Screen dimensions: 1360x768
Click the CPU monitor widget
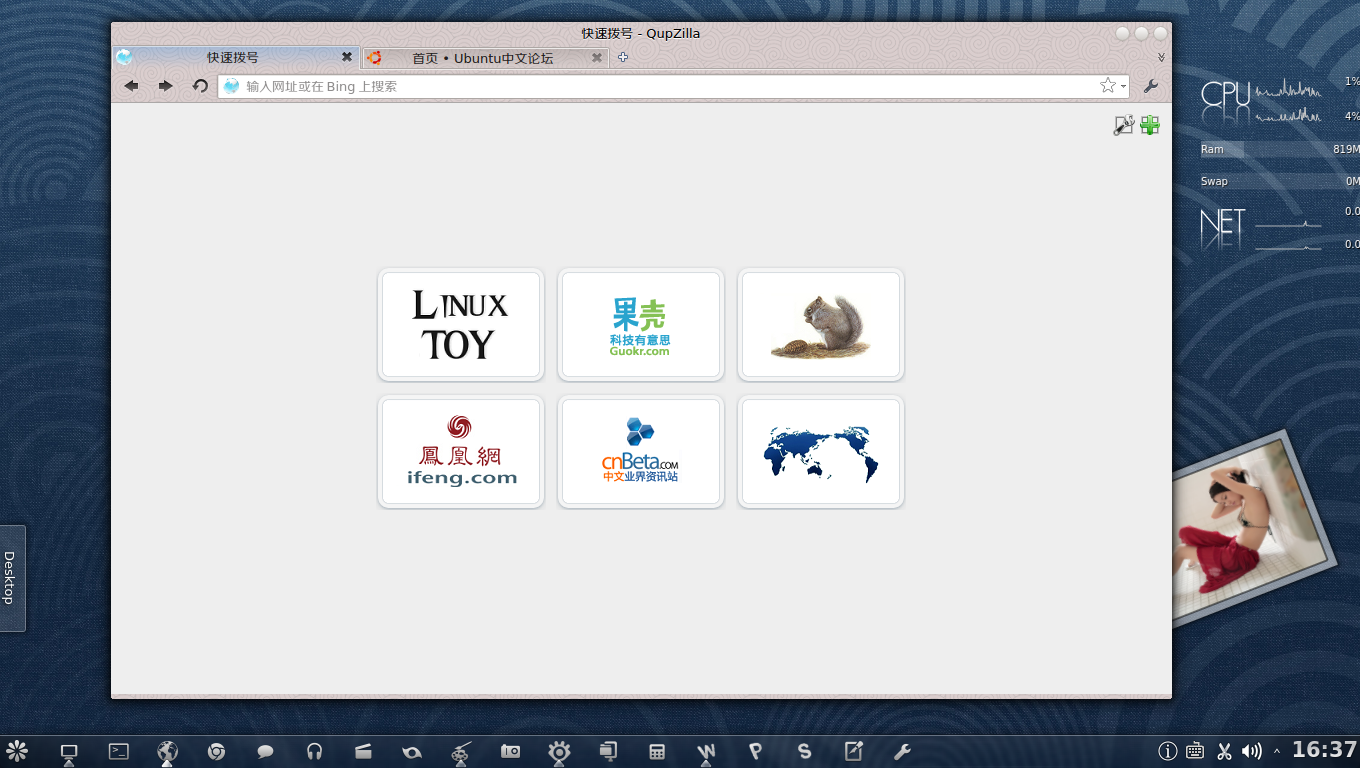pyautogui.click(x=1280, y=101)
